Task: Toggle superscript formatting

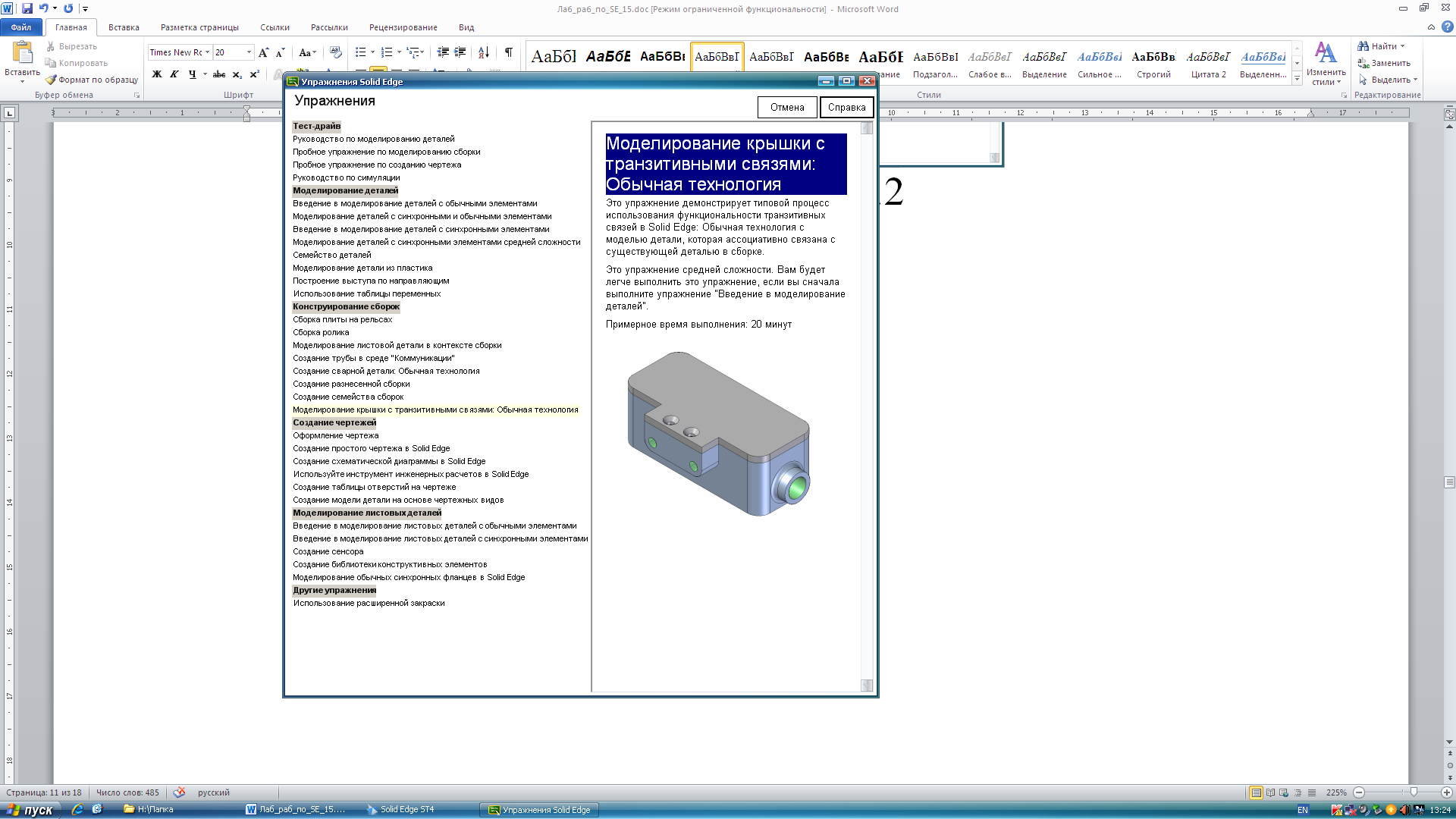Action: [255, 74]
